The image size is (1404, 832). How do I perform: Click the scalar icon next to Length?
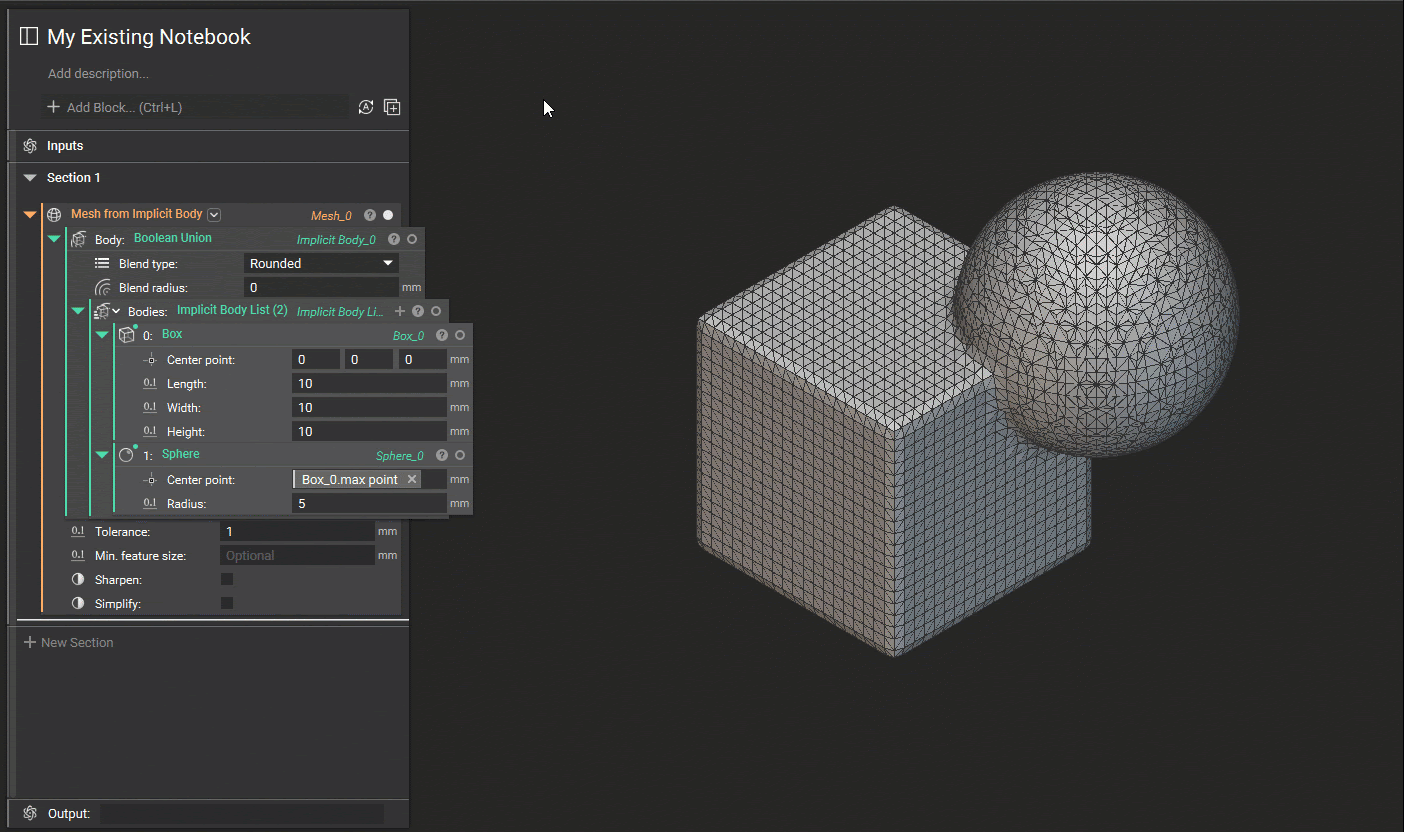point(150,383)
